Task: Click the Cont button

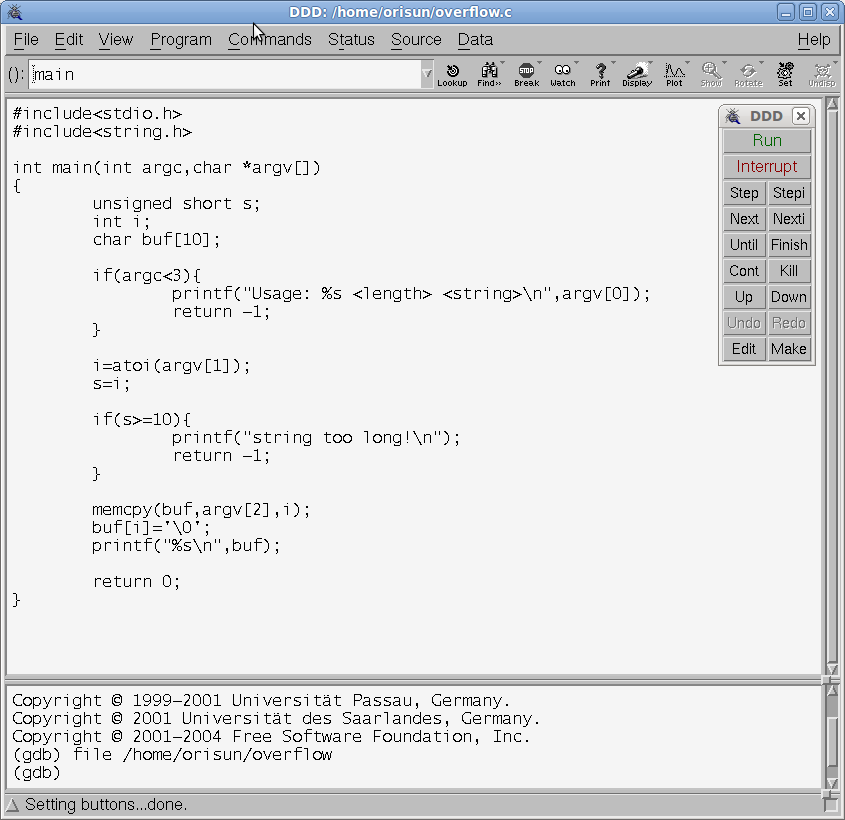Action: (x=744, y=270)
